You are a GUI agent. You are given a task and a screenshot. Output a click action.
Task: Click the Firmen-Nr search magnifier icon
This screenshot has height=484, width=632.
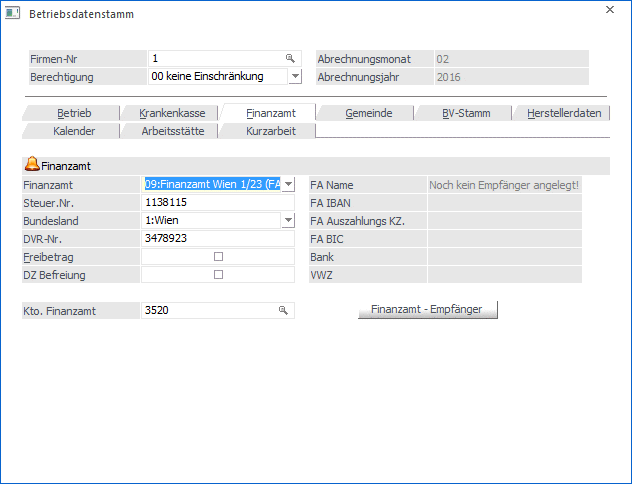[290, 59]
